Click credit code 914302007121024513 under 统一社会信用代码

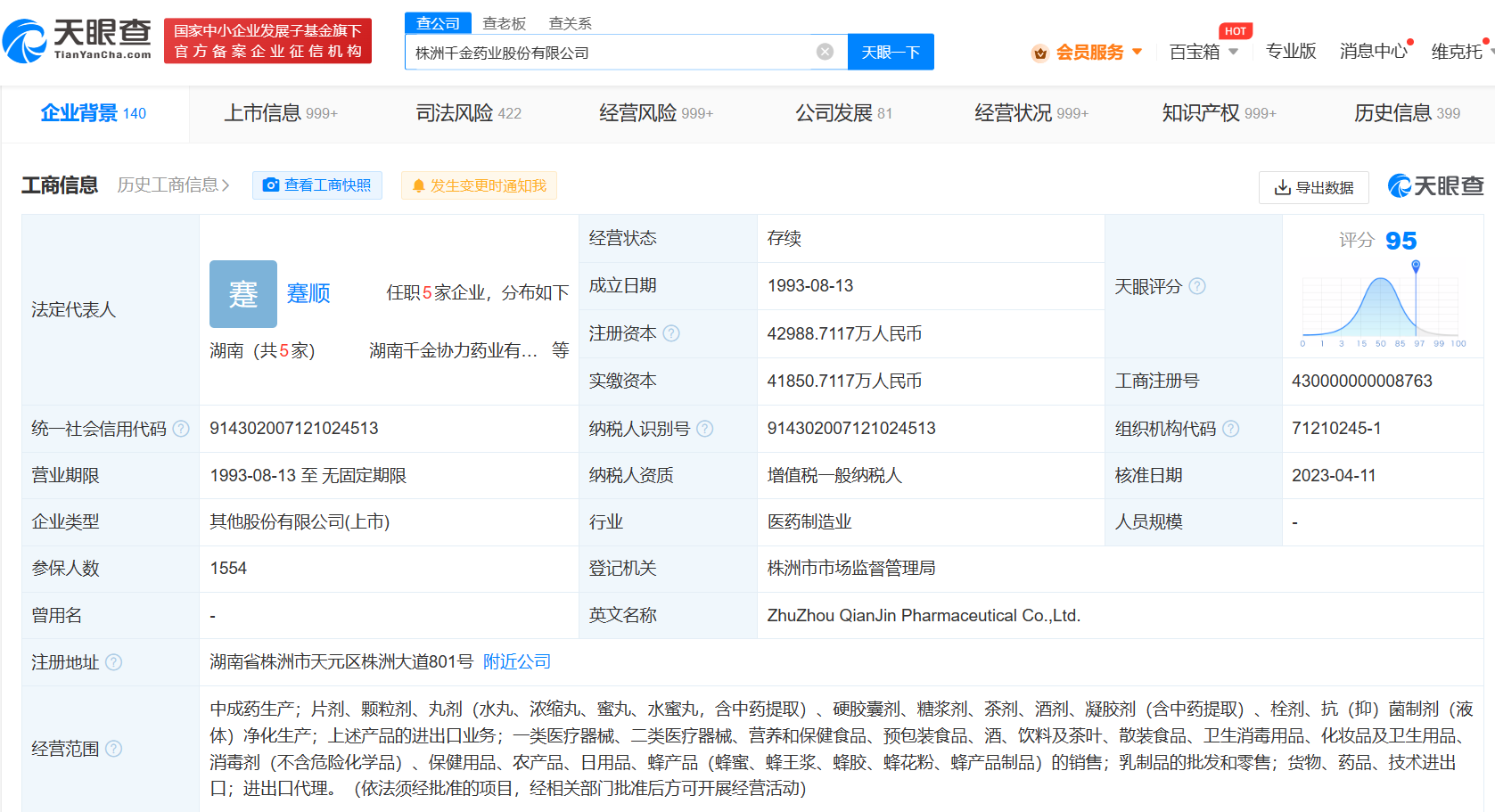(x=294, y=428)
